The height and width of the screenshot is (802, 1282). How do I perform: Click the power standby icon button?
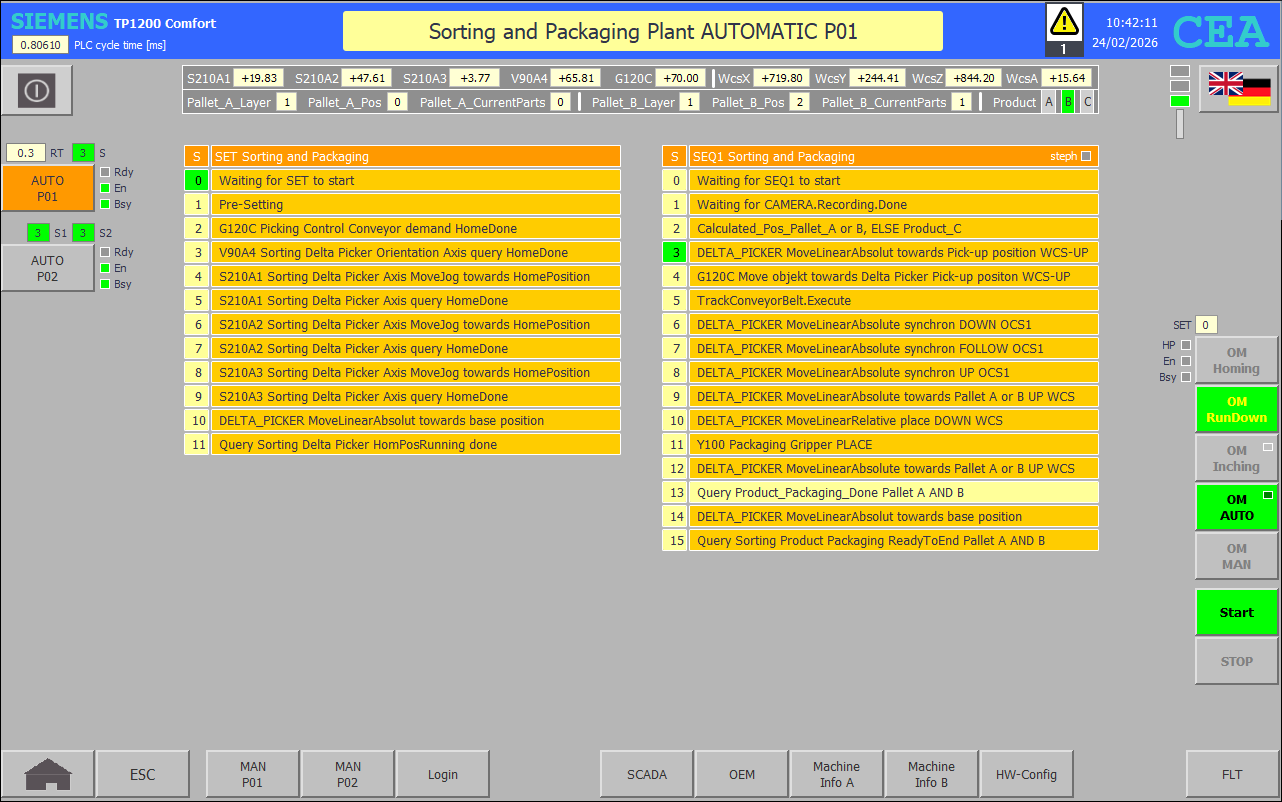[x=36, y=91]
